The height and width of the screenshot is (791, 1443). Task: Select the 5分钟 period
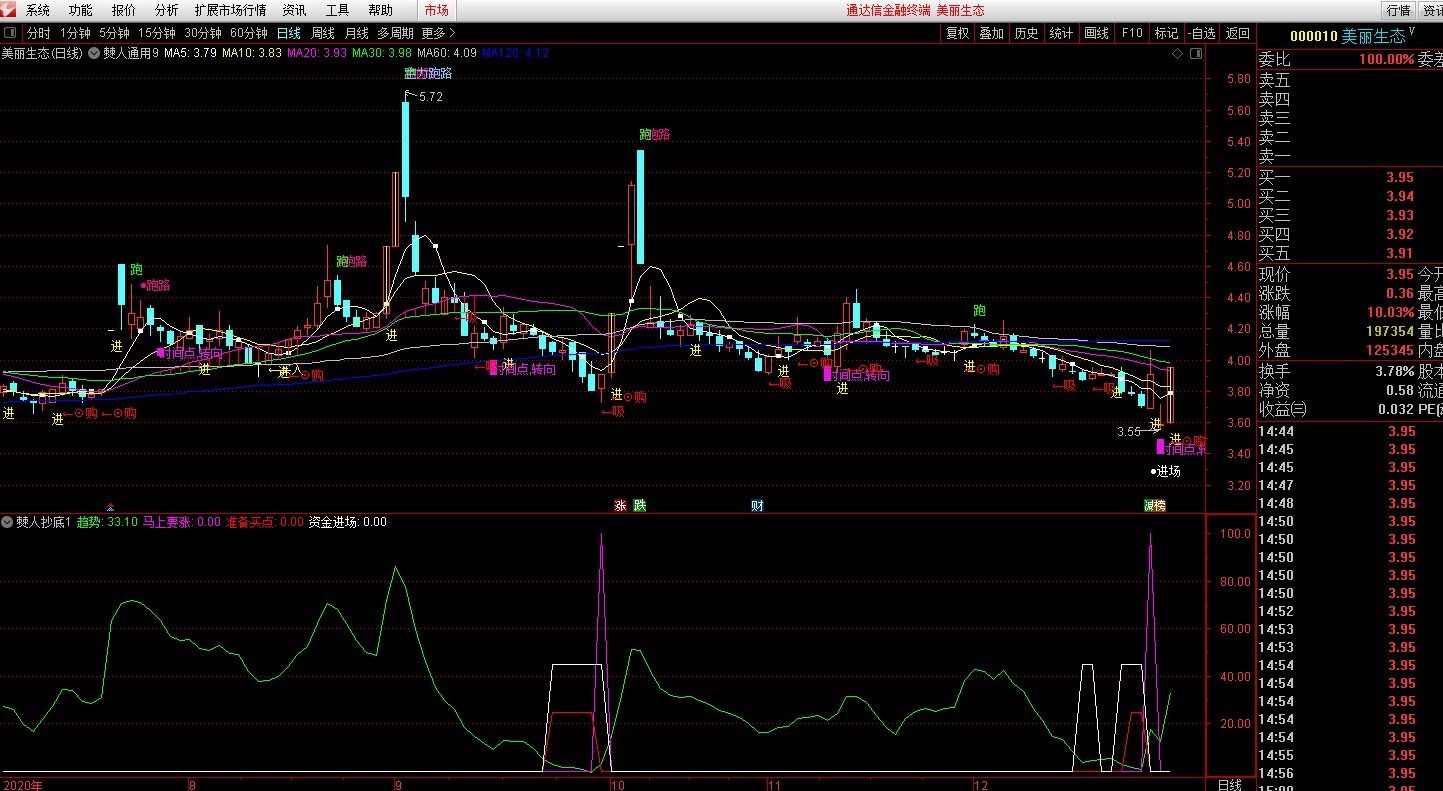coord(114,33)
